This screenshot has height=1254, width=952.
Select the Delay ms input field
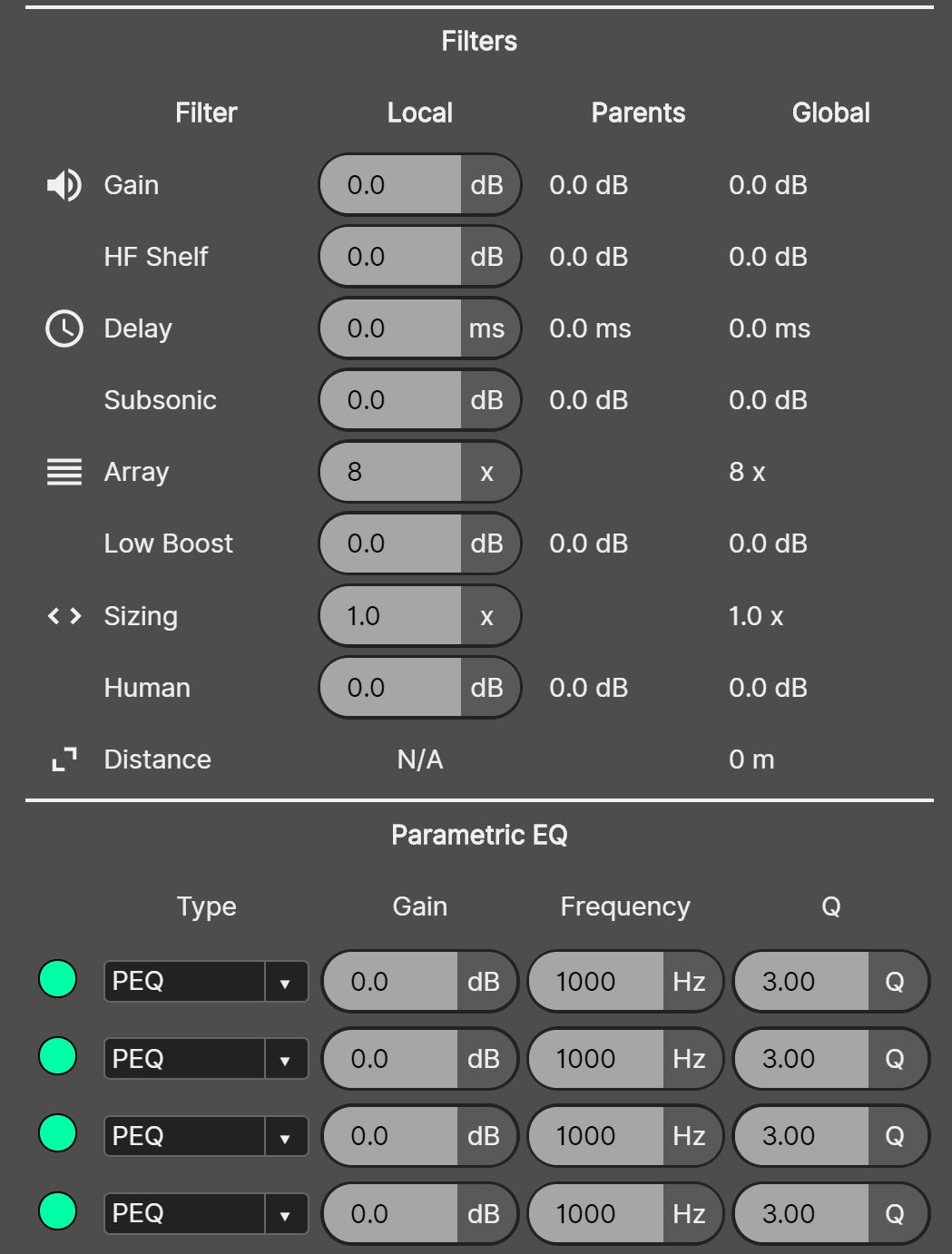pyautogui.click(x=392, y=328)
